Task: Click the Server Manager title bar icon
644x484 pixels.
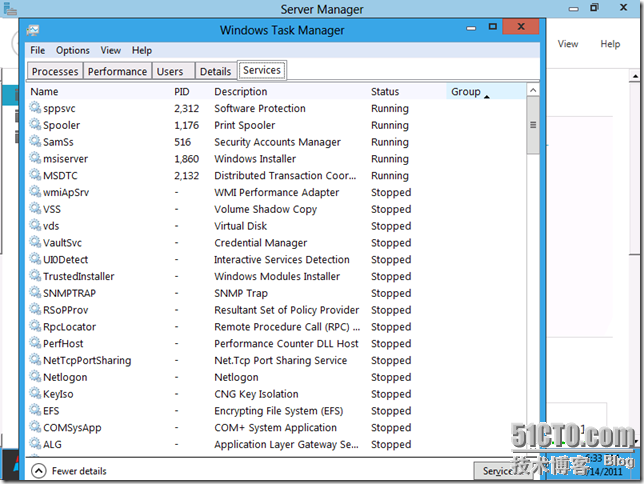Action: 10,9
